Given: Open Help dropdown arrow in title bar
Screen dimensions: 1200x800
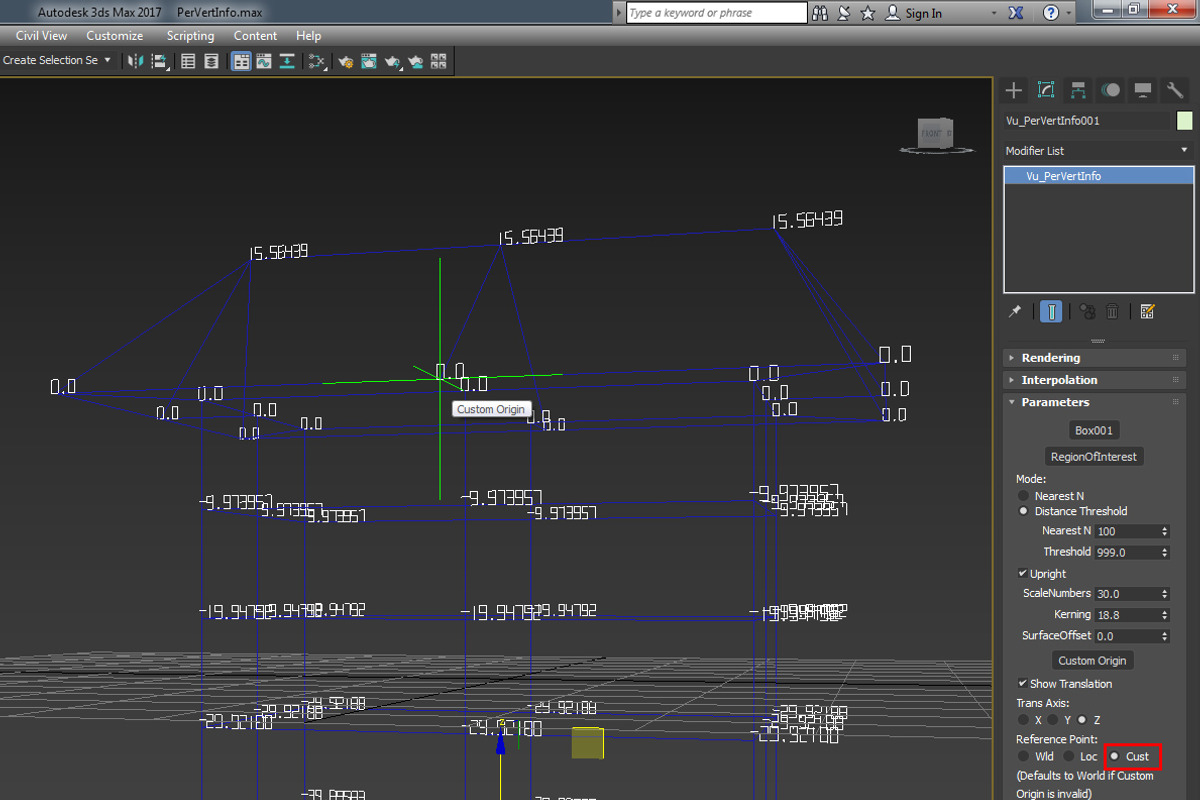Looking at the screenshot, I should coord(1069,13).
